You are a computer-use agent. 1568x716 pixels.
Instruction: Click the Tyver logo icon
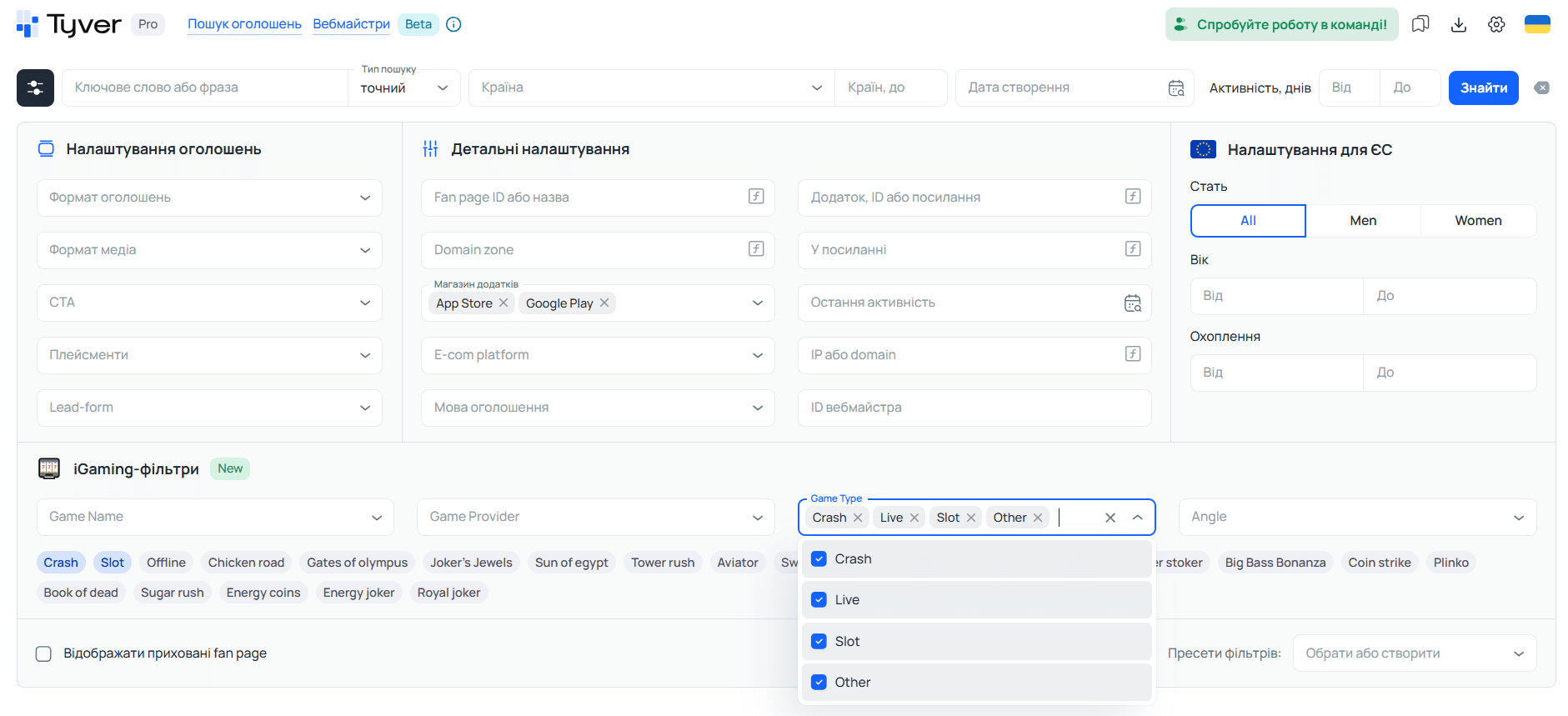(x=28, y=24)
